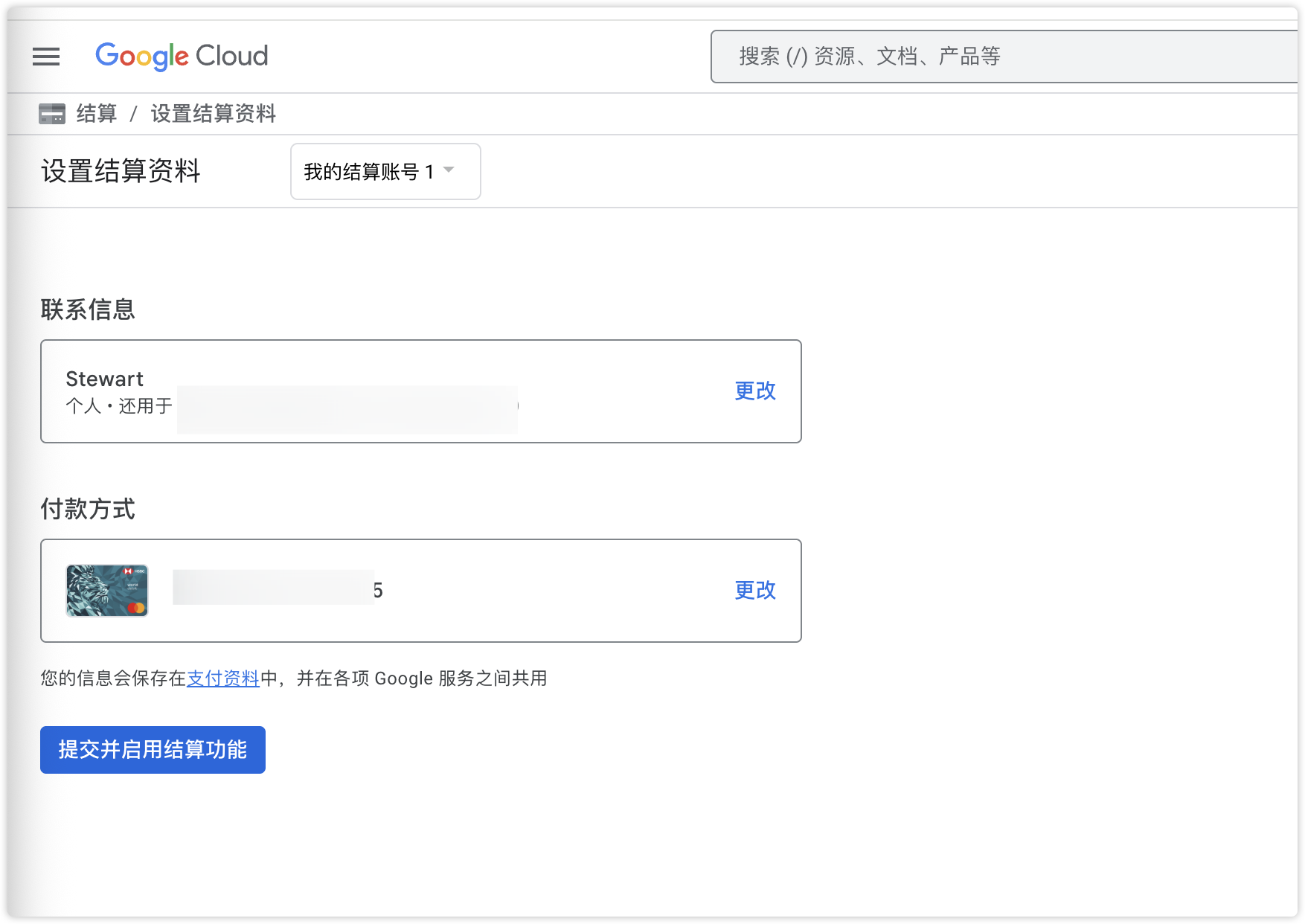Screen dimensions: 1305x924
Task: Click the 设置结算资料 page title
Action: click(121, 171)
